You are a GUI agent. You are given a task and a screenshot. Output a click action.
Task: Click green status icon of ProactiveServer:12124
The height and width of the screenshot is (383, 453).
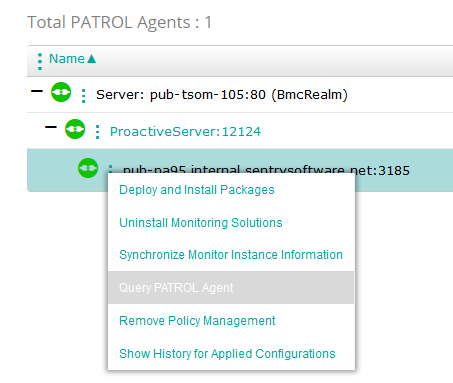tap(75, 129)
